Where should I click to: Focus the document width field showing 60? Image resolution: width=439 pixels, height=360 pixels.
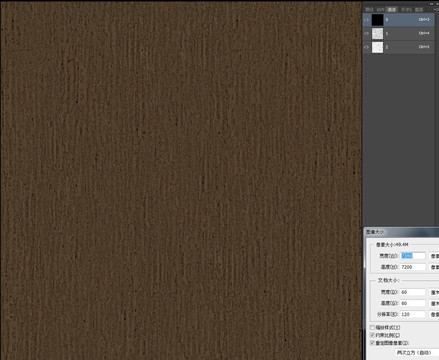(413, 292)
